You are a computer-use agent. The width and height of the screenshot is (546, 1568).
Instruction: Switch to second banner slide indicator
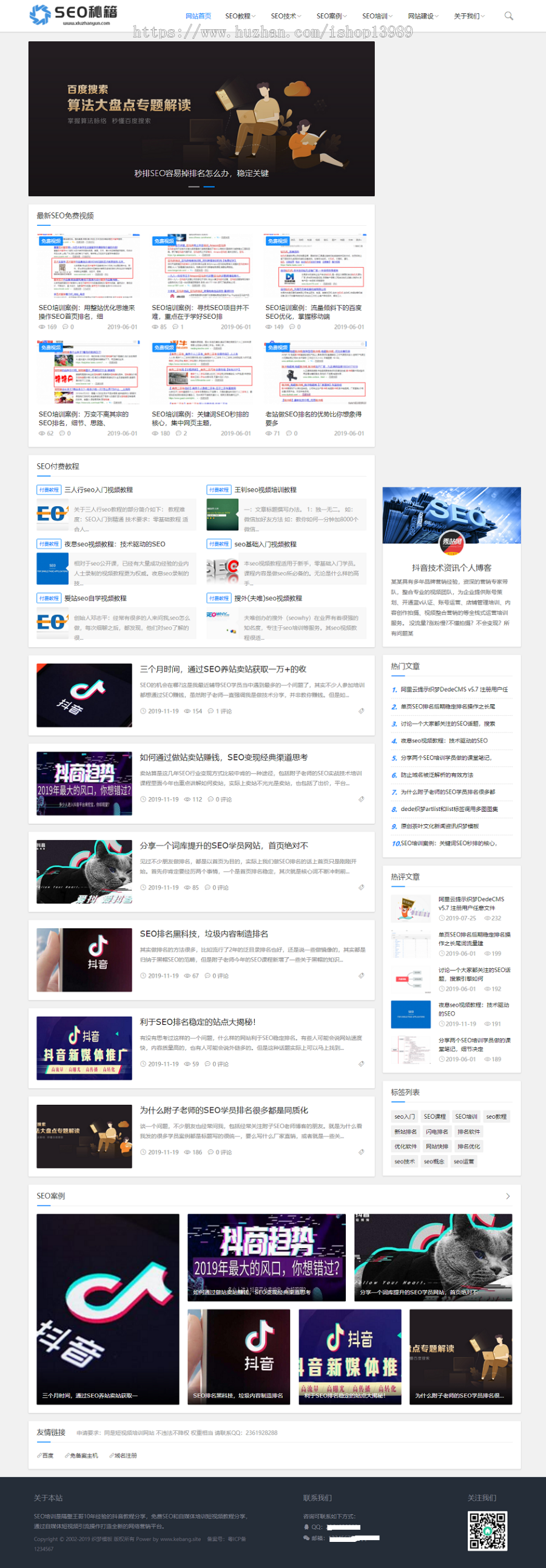click(209, 186)
